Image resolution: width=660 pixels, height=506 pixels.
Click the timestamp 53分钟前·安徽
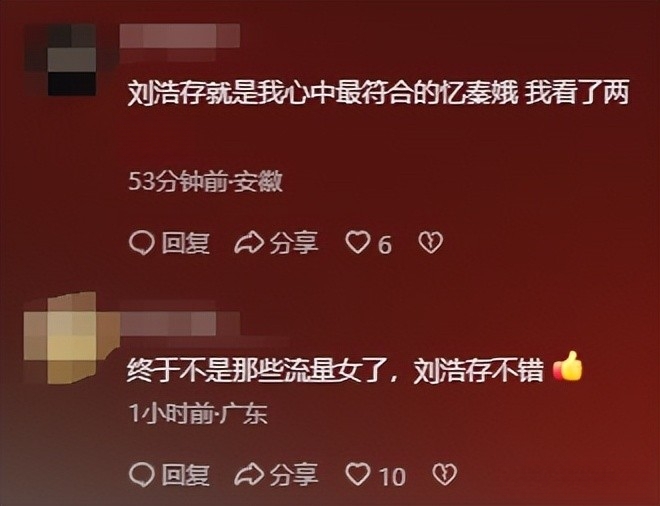click(x=205, y=182)
